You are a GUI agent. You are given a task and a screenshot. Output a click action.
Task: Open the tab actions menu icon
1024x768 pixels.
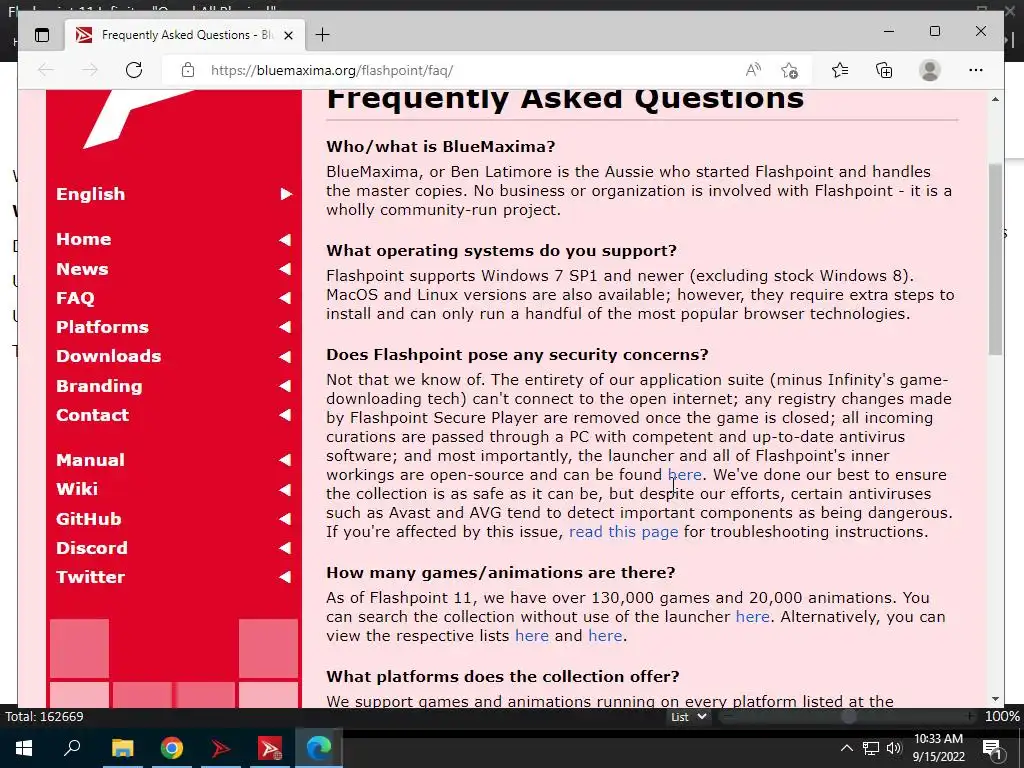click(x=42, y=35)
